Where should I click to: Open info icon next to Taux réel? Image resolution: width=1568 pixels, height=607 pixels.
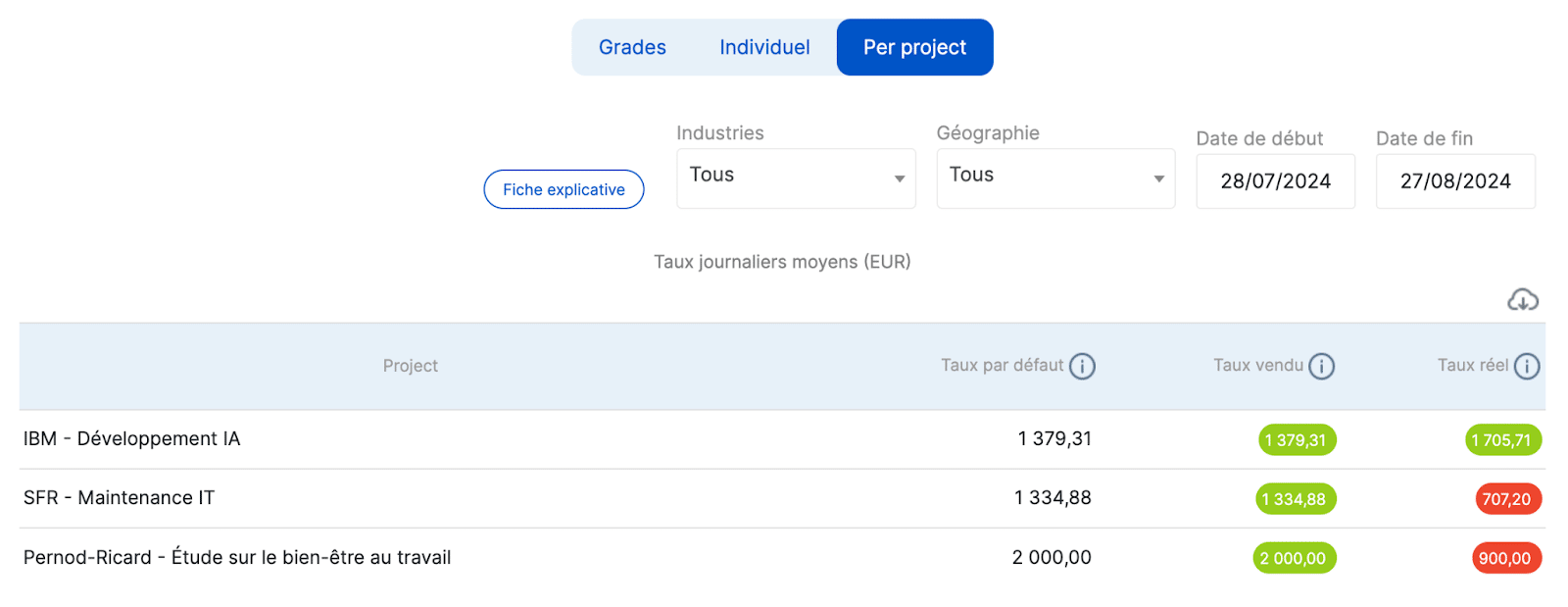1527,366
